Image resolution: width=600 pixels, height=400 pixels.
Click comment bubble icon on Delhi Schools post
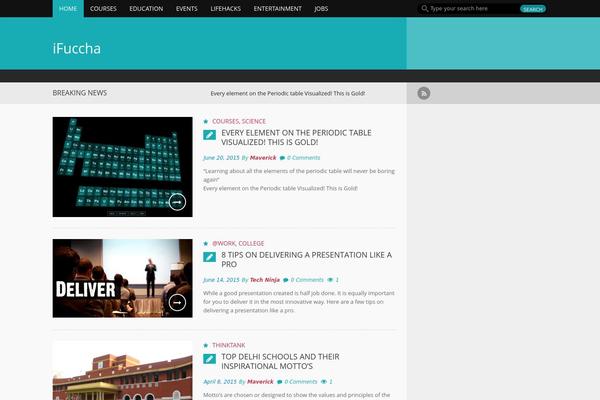tap(280, 382)
